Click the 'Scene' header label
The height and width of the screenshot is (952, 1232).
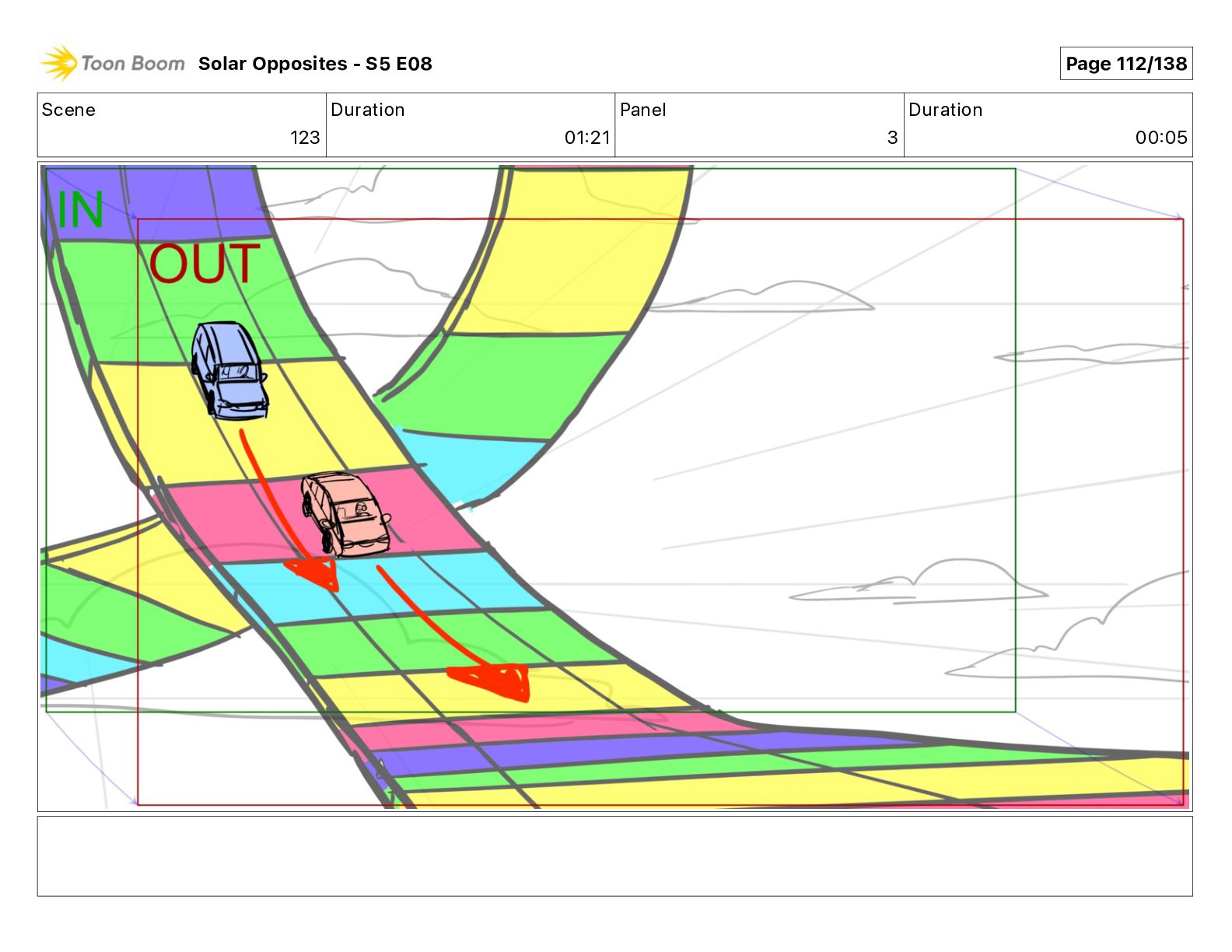(x=68, y=110)
